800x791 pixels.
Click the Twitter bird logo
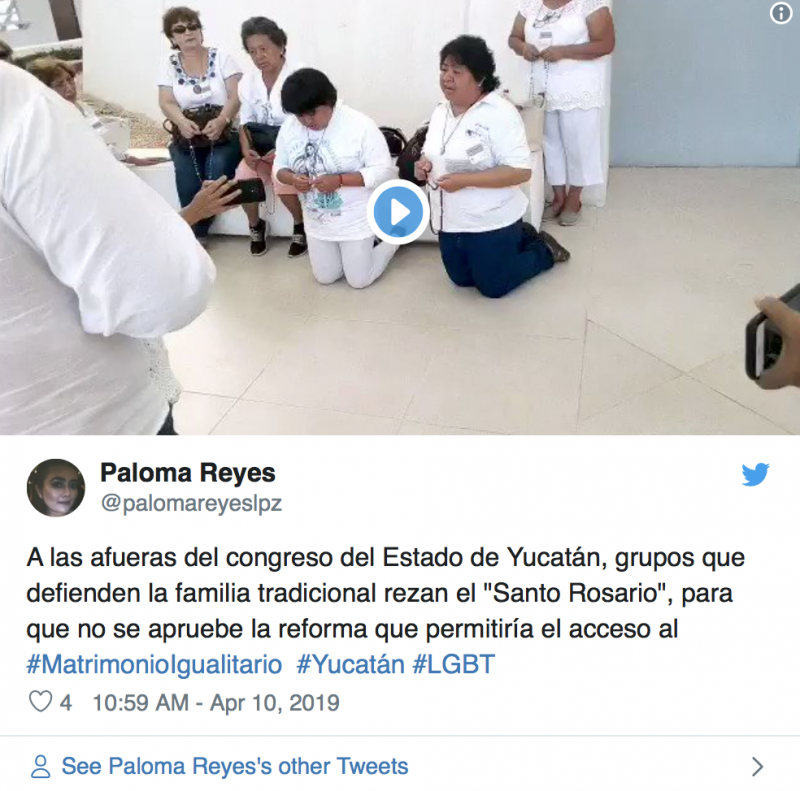click(x=755, y=474)
